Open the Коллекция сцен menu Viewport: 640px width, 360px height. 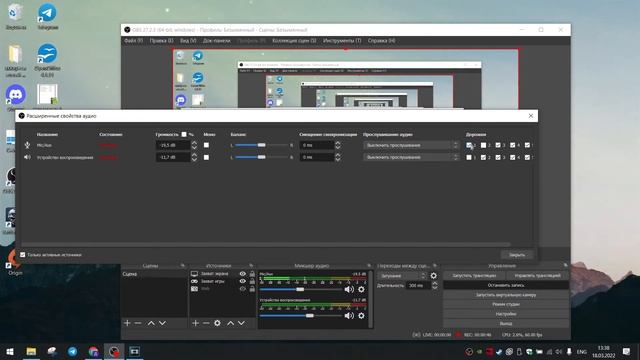point(294,41)
